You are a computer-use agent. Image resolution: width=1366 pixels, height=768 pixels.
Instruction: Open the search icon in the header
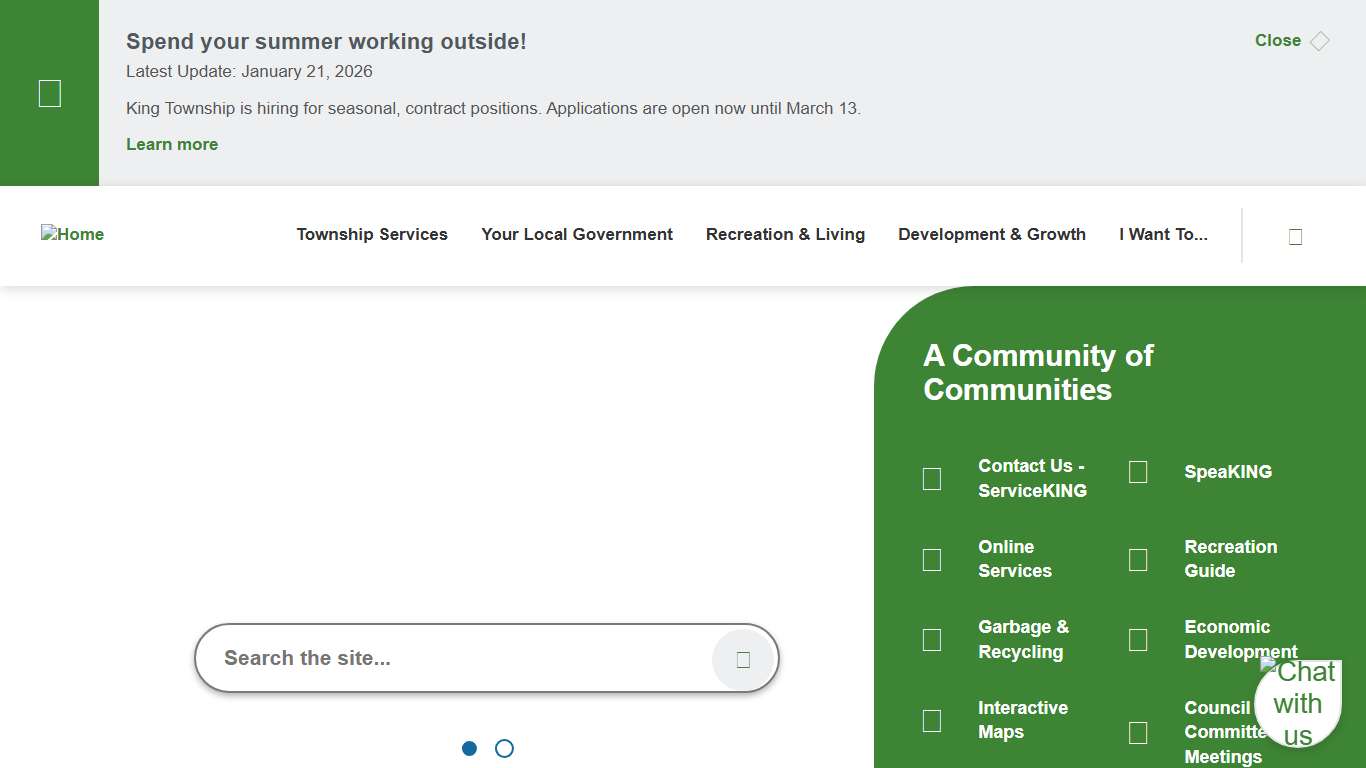pyautogui.click(x=1295, y=236)
